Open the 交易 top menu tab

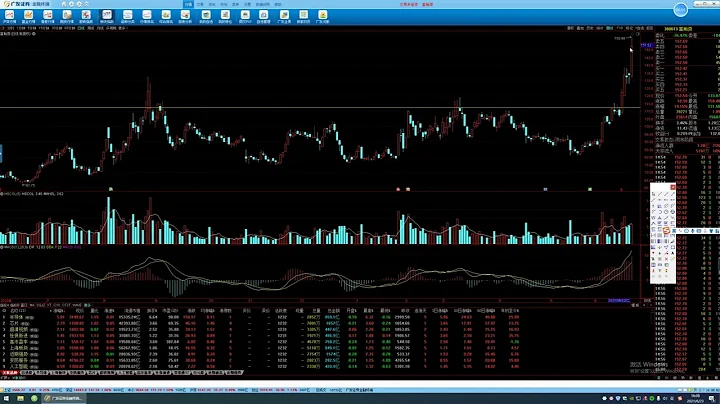tap(200, 4)
